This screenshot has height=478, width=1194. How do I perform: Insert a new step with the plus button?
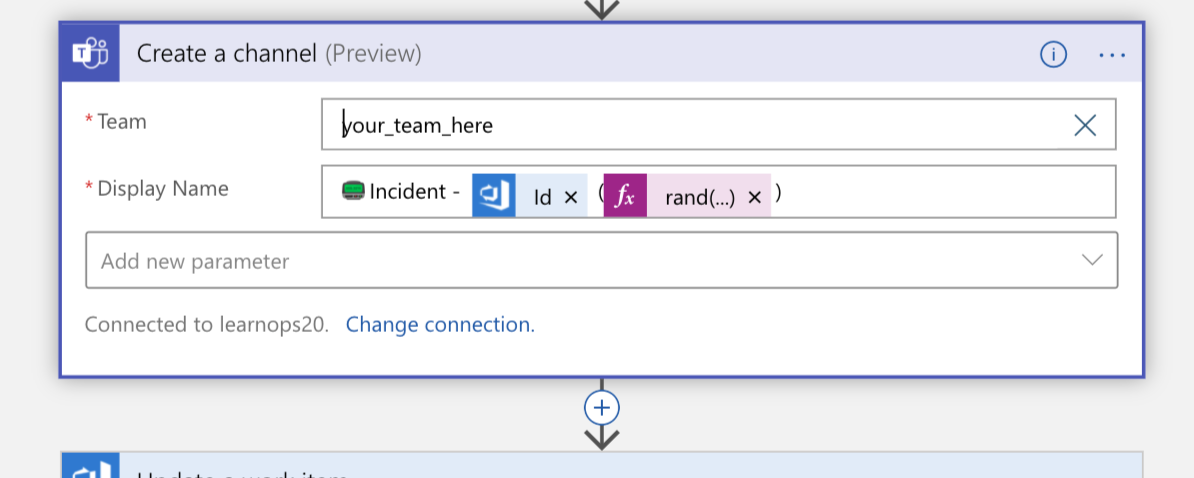[x=602, y=408]
